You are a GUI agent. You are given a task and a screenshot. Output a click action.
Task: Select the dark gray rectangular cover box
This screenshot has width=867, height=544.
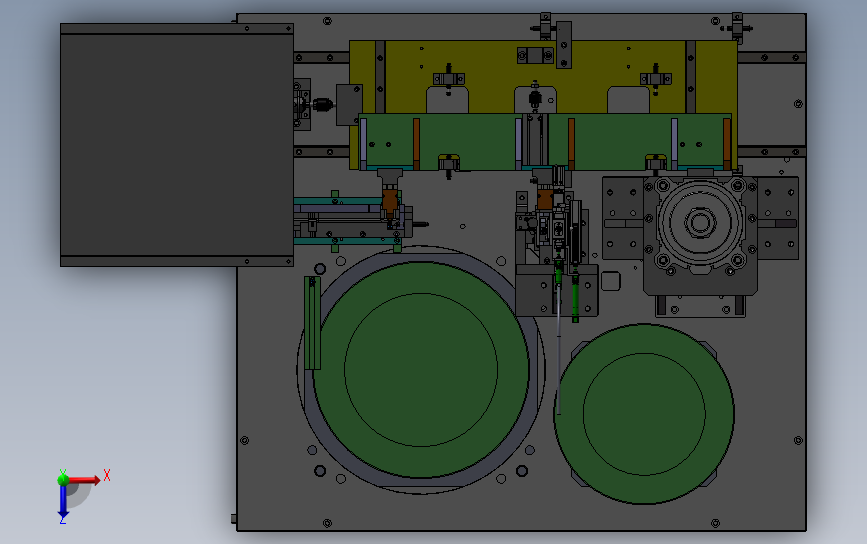click(177, 145)
